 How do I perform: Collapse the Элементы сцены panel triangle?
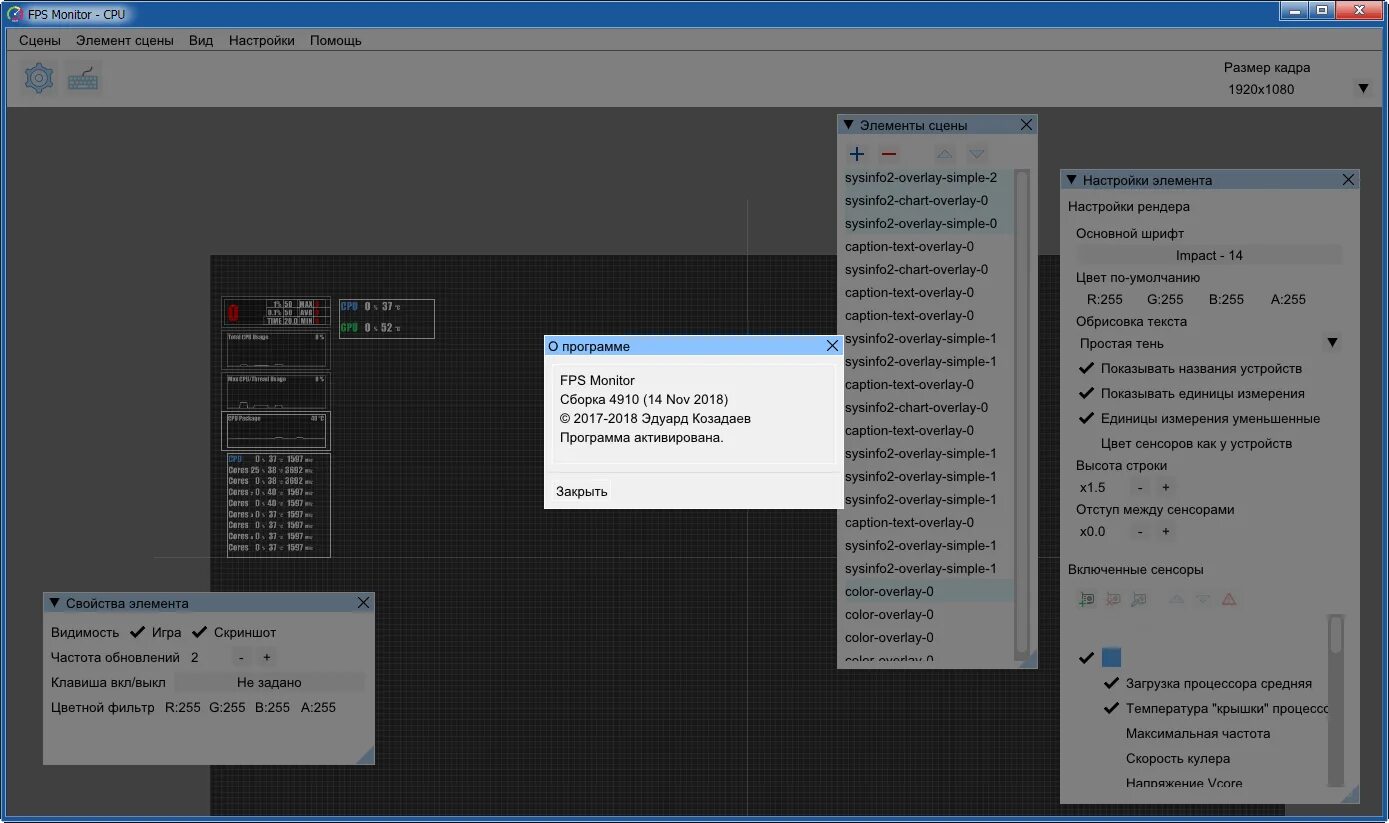848,125
